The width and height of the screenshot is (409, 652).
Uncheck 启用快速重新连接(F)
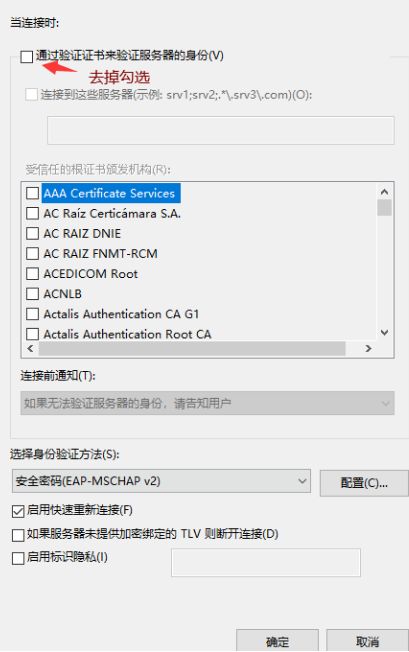point(18,511)
